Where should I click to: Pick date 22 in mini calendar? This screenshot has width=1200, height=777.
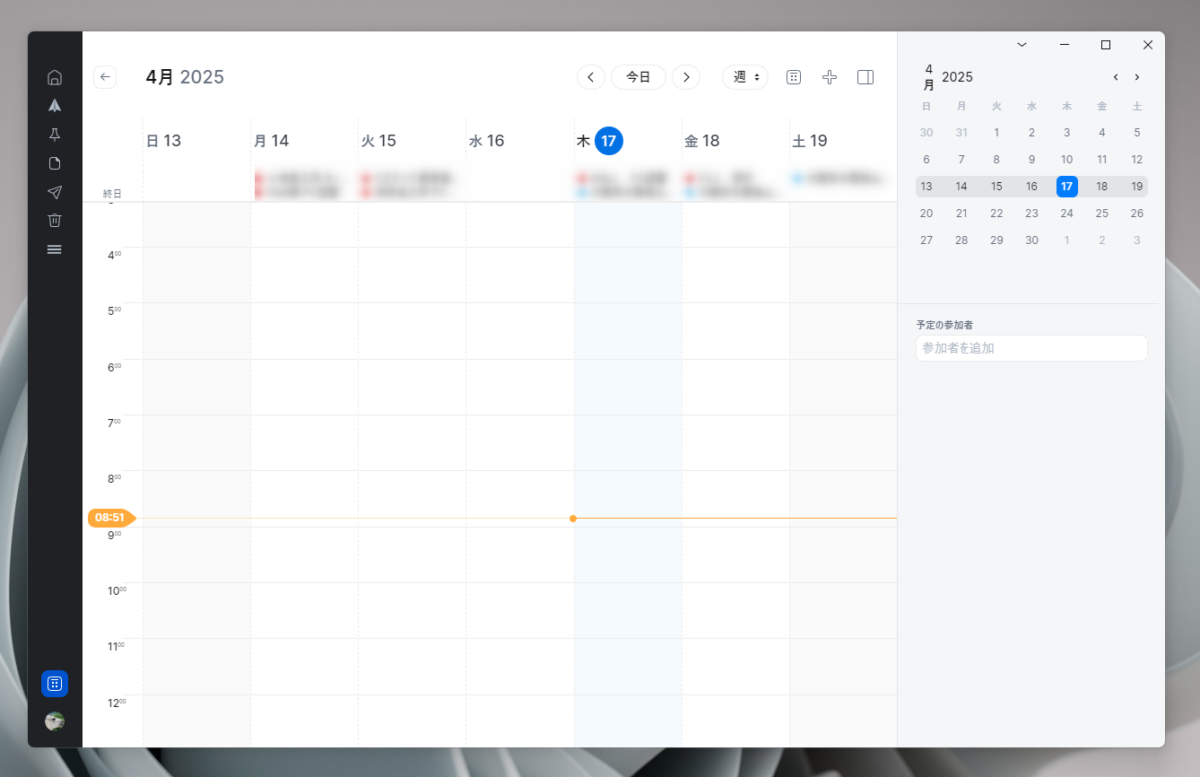[x=996, y=213]
